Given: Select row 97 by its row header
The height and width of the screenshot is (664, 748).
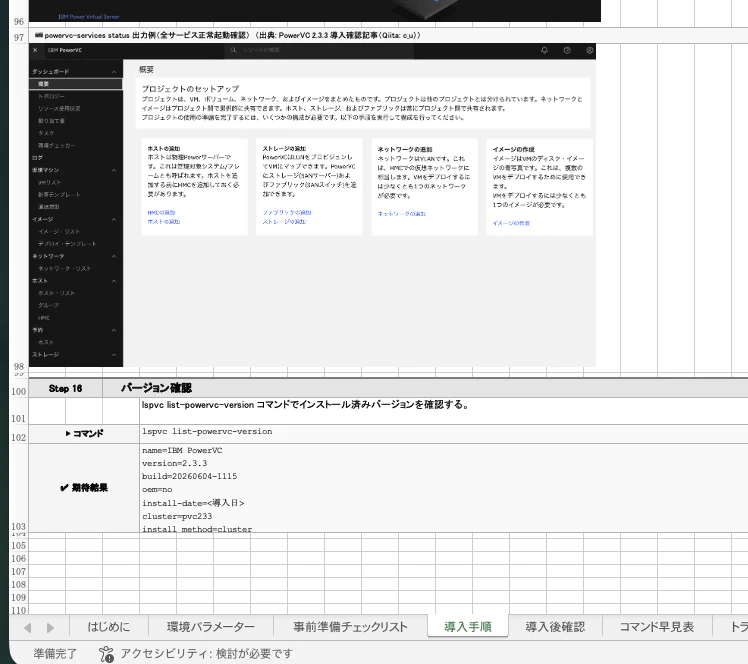Looking at the screenshot, I should click(19, 37).
